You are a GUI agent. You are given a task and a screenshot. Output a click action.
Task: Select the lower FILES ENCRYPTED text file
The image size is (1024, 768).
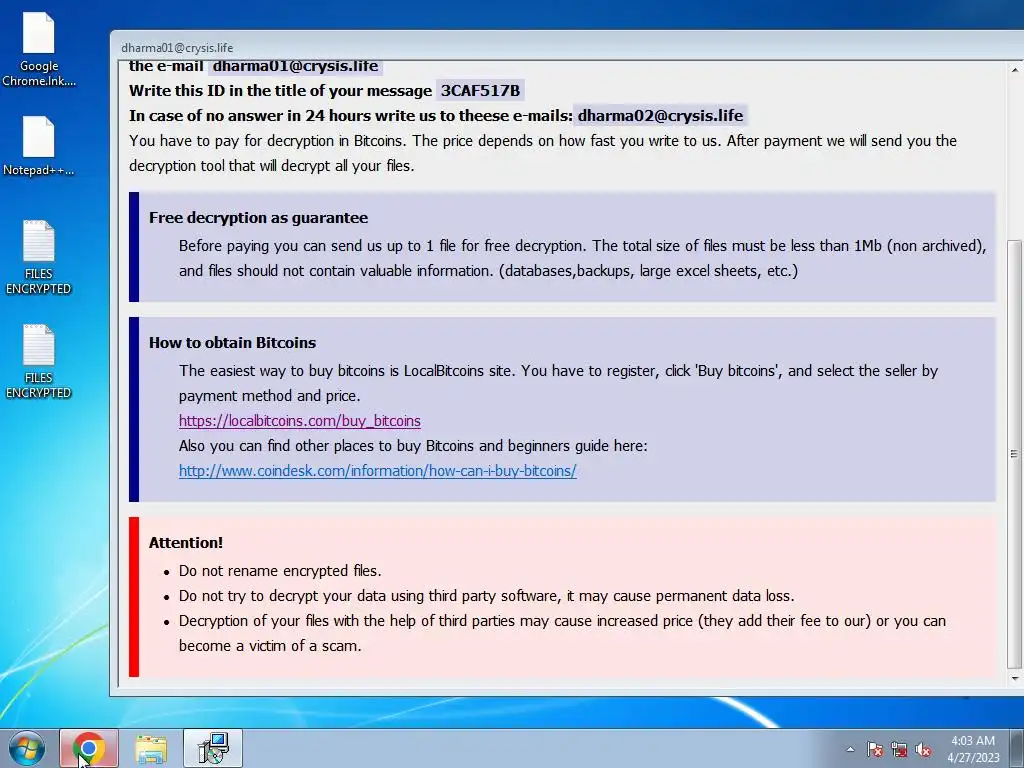(39, 361)
